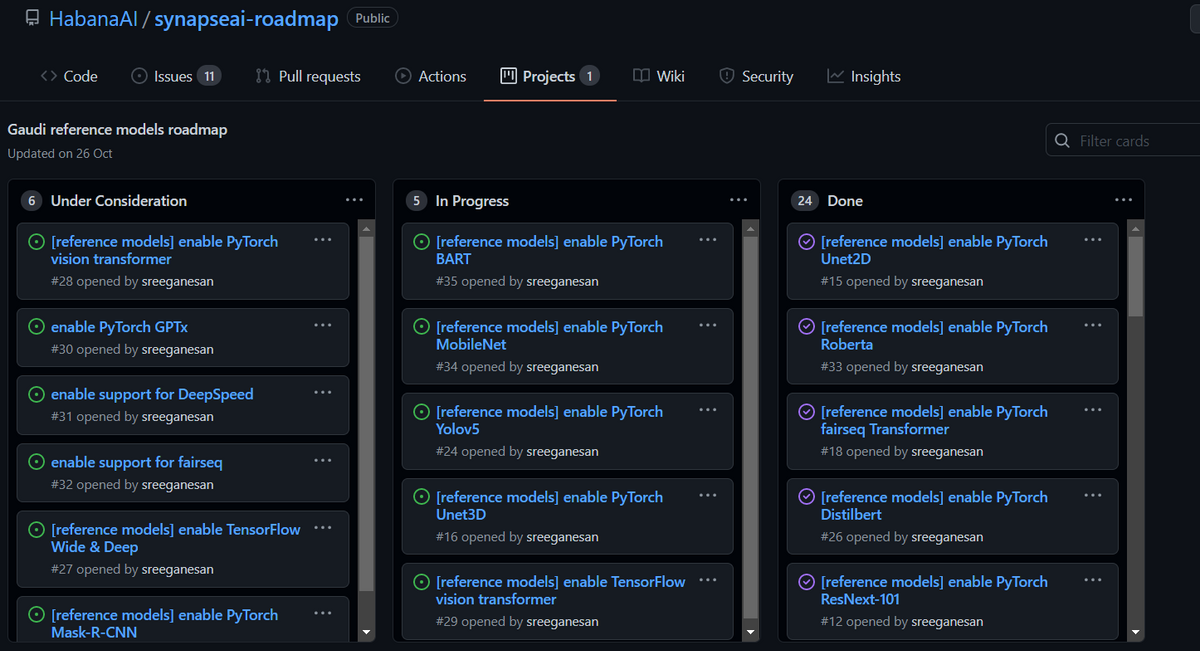This screenshot has height=651, width=1200.
Task: Open the card menu for PyTorch Roberta
Action: tap(1092, 325)
